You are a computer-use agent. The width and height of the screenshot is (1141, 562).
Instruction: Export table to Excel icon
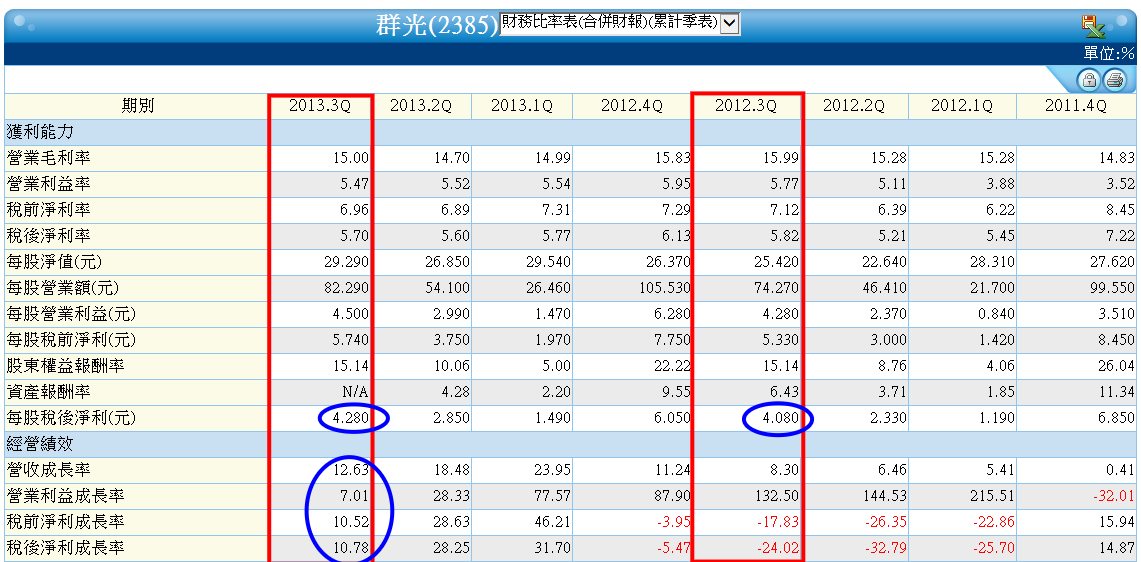click(x=1093, y=25)
